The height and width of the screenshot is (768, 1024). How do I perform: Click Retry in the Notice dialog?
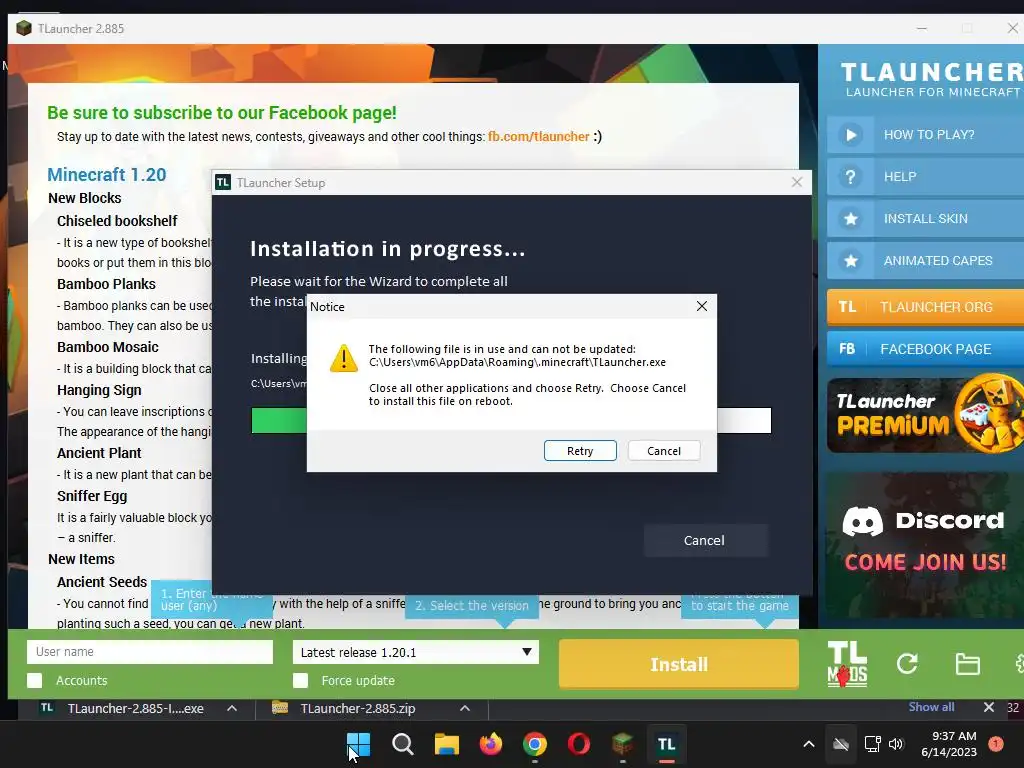tap(580, 451)
